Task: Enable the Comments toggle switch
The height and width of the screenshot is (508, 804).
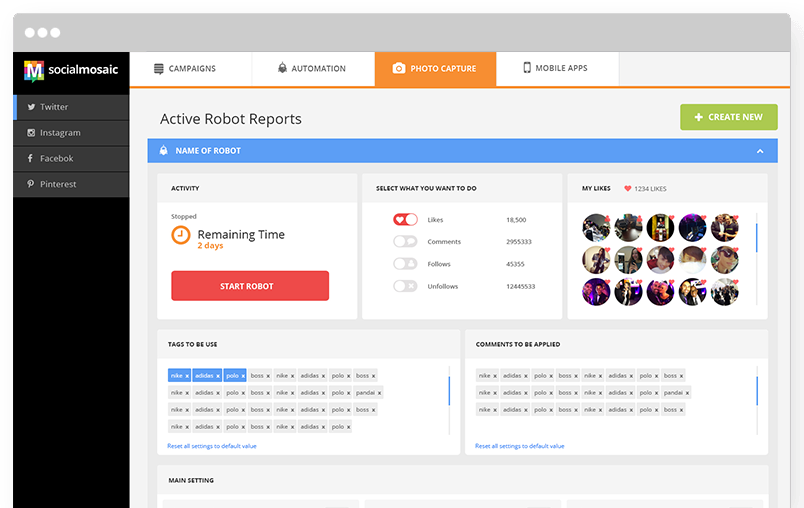Action: click(x=405, y=242)
